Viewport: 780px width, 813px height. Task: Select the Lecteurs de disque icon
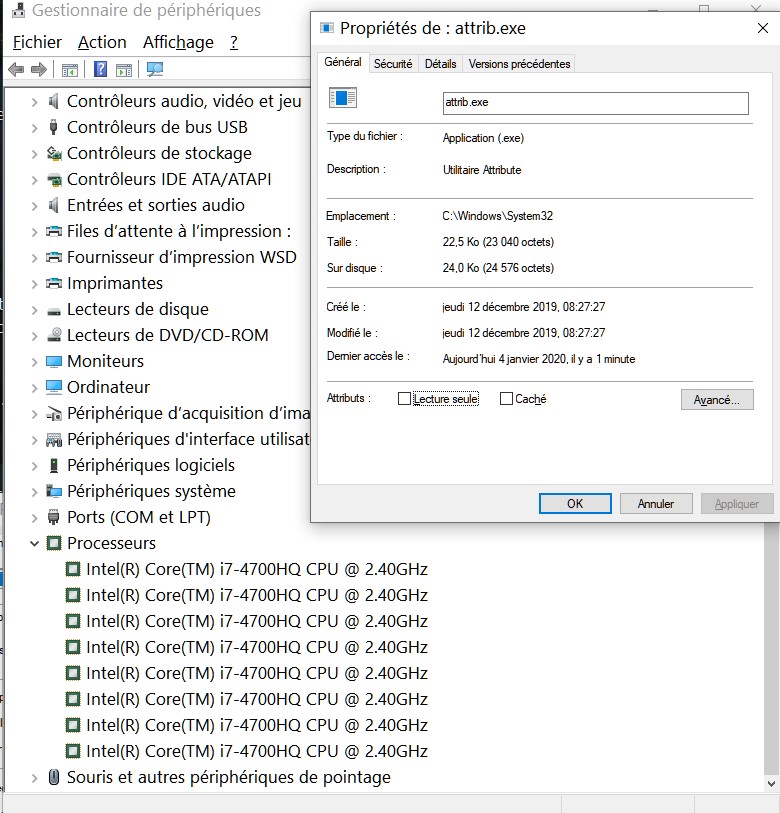click(54, 311)
